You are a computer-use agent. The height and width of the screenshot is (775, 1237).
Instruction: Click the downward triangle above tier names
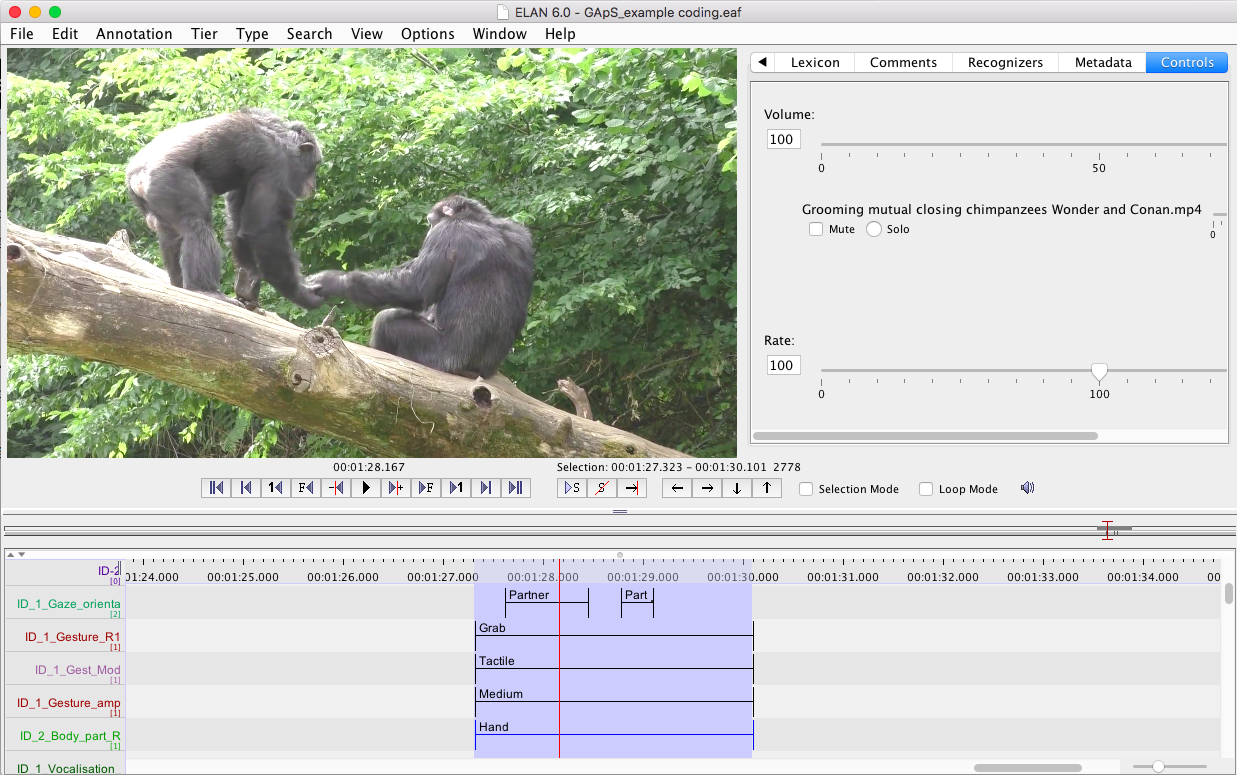[22, 553]
